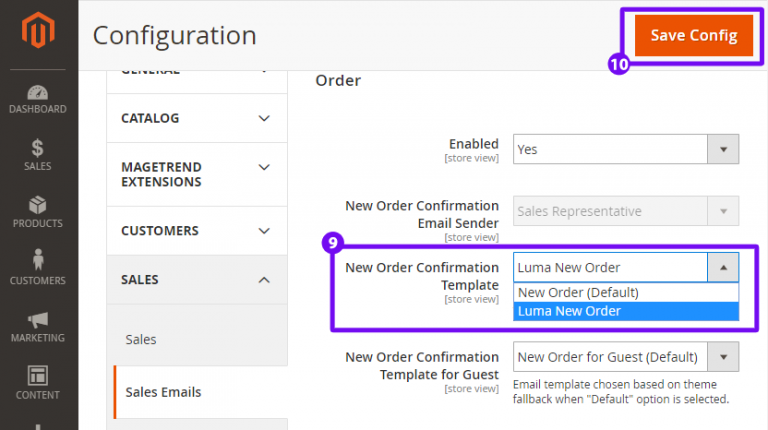Open the Dashboard from sidebar
This screenshot has height=430, width=768.
[x=39, y=97]
